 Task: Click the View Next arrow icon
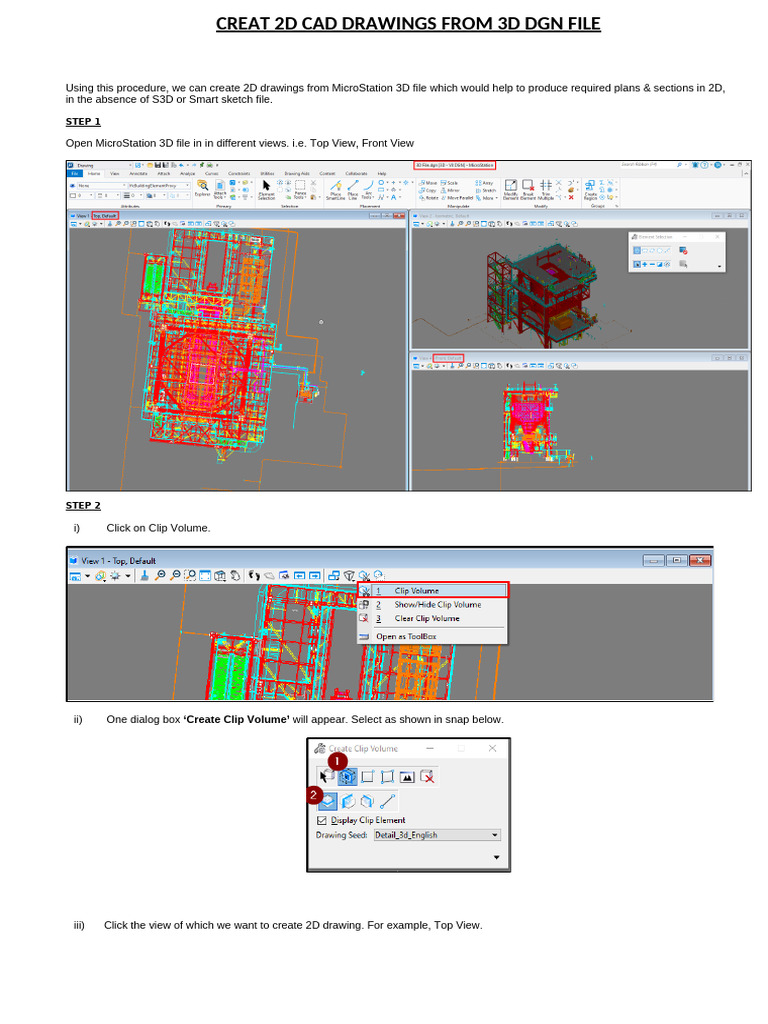(x=315, y=576)
